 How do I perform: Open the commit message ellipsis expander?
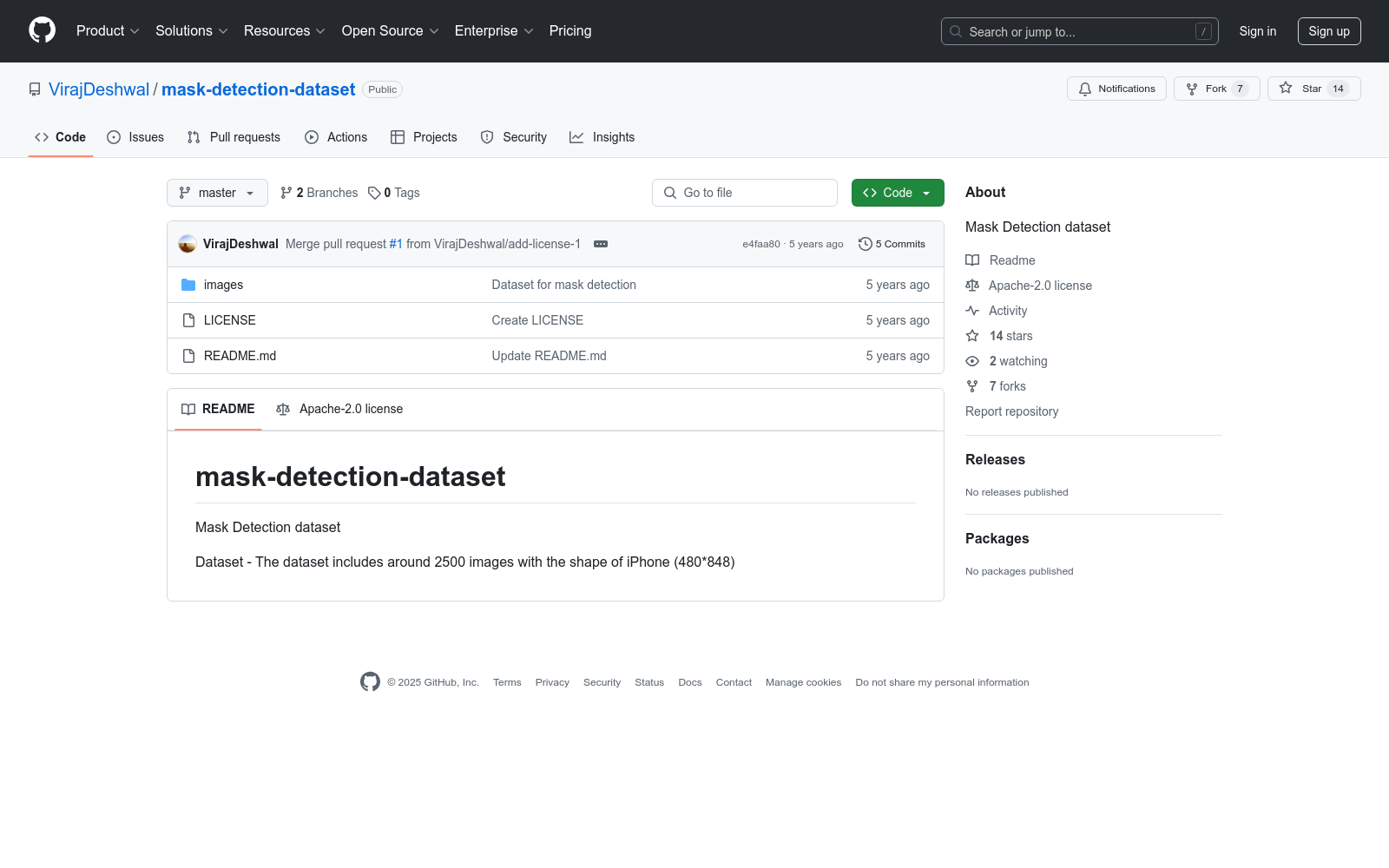(x=601, y=244)
